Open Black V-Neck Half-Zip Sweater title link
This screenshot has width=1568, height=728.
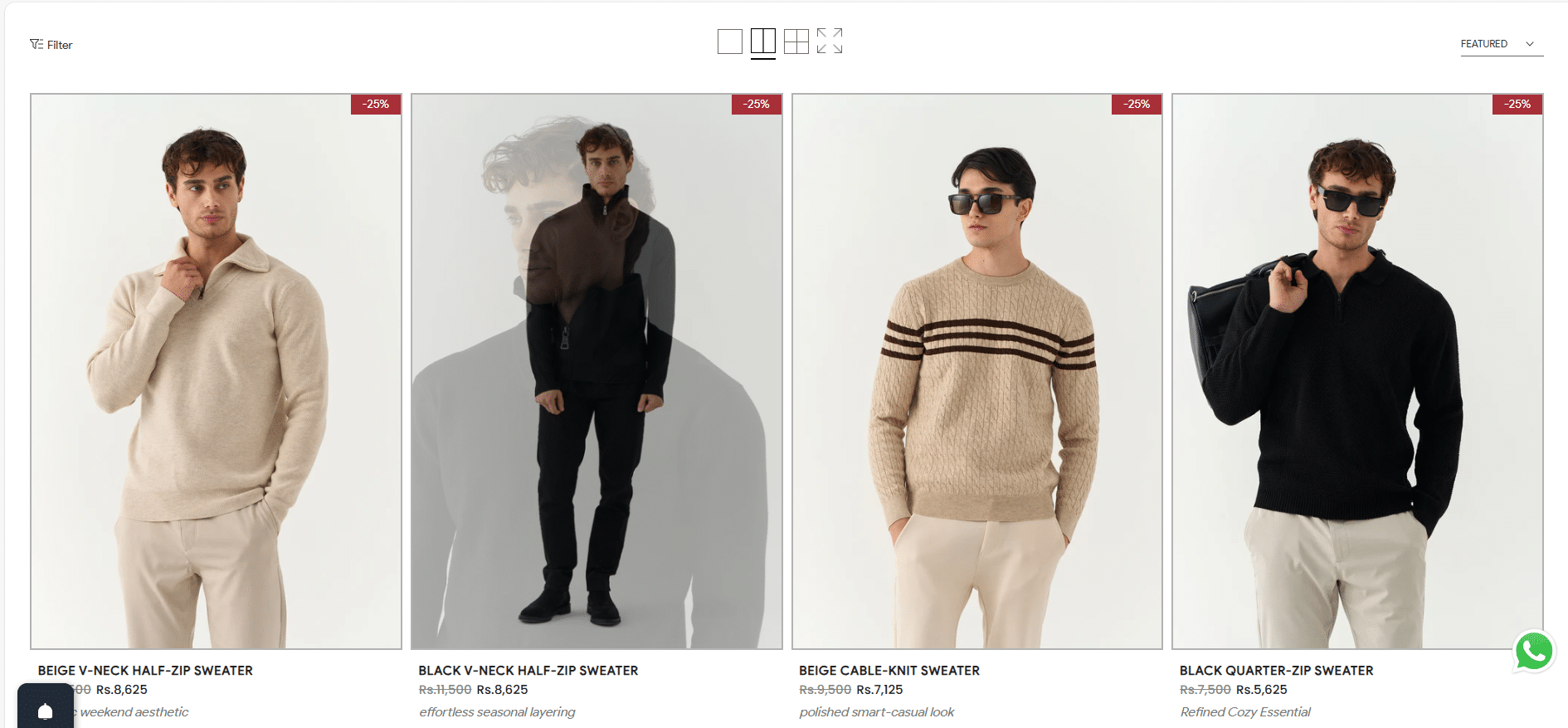(x=528, y=671)
